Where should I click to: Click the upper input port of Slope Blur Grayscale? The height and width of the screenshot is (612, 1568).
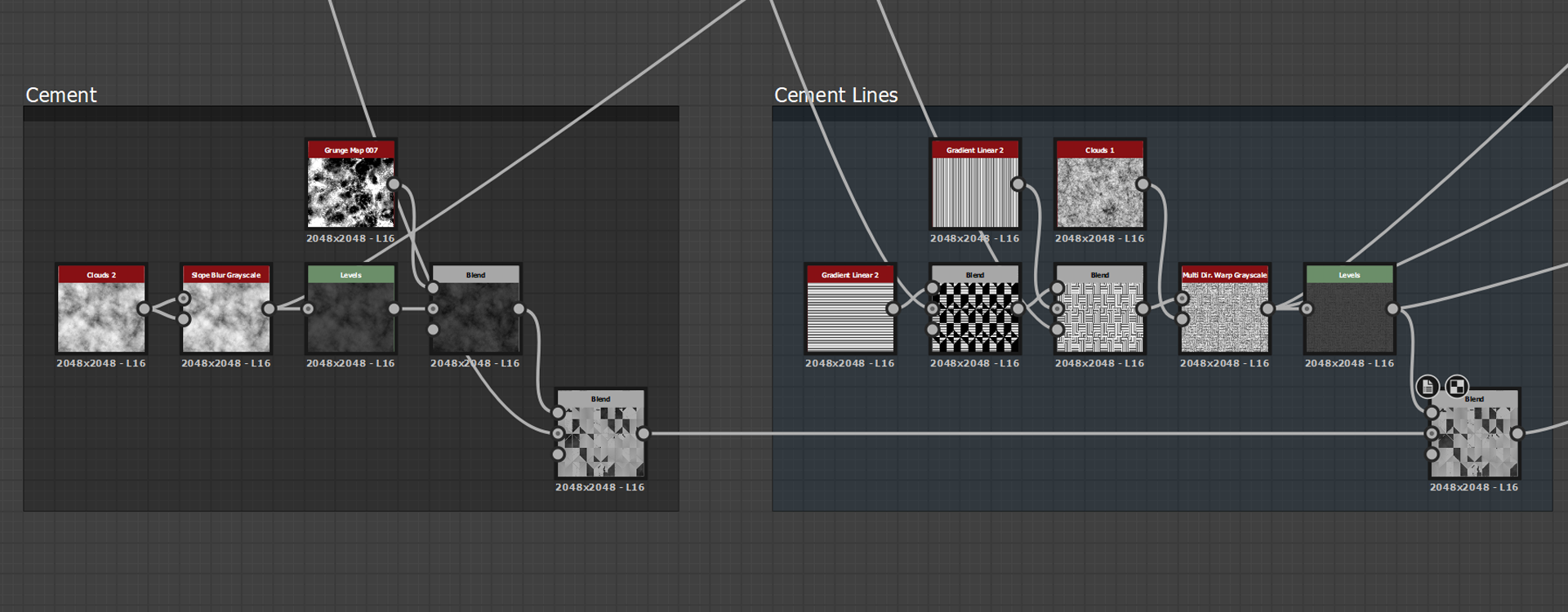coord(185,299)
